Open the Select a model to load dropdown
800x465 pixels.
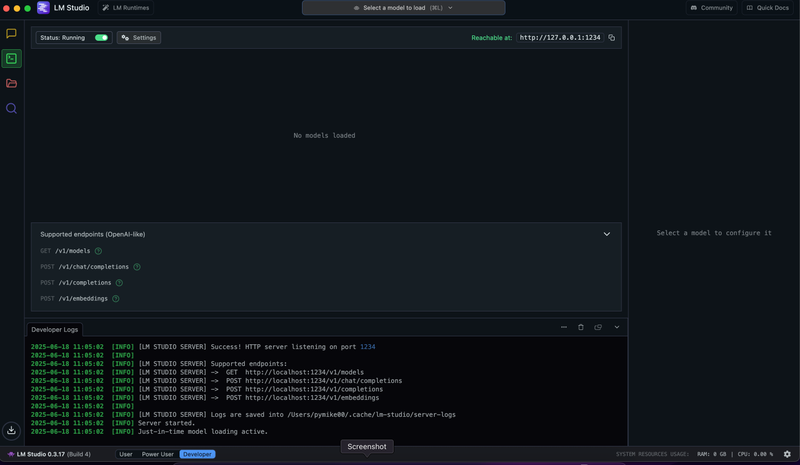tap(404, 8)
